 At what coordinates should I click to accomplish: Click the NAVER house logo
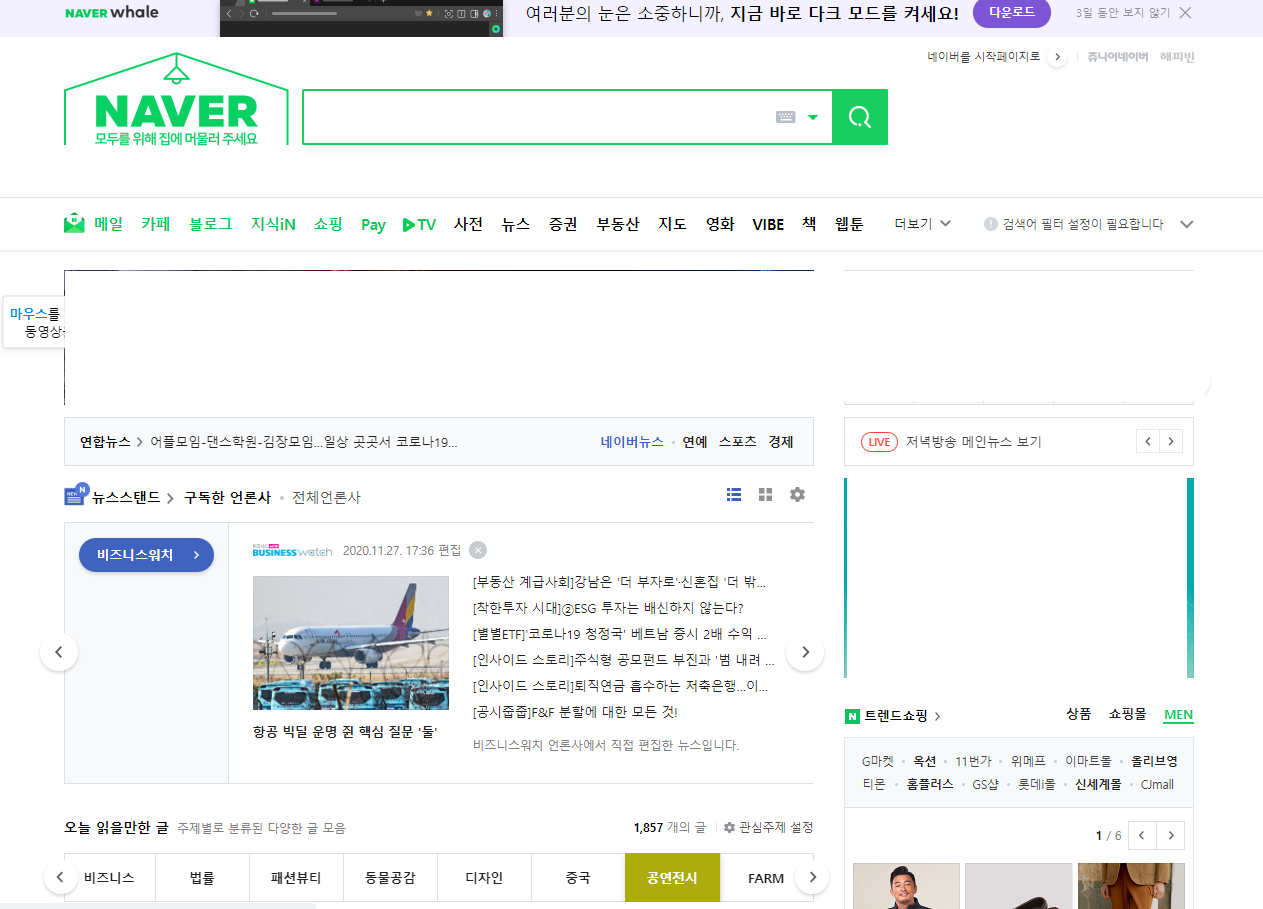coord(176,100)
